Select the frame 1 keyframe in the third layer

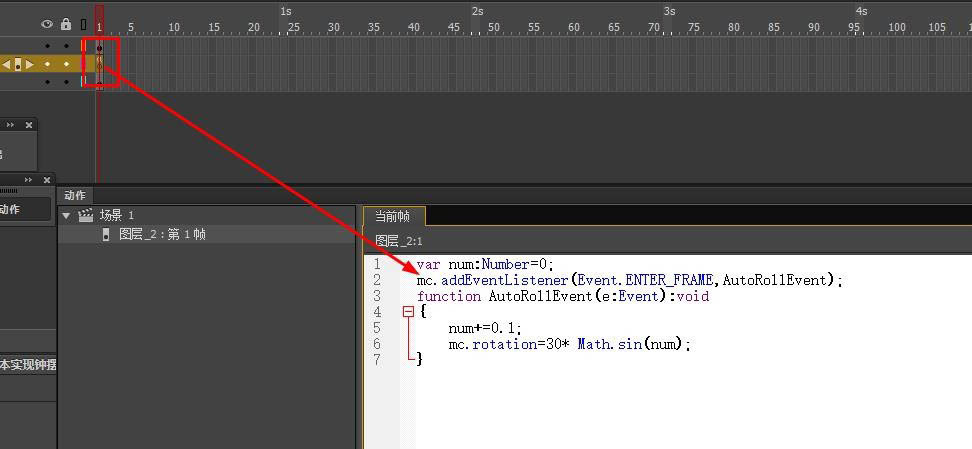tap(99, 81)
